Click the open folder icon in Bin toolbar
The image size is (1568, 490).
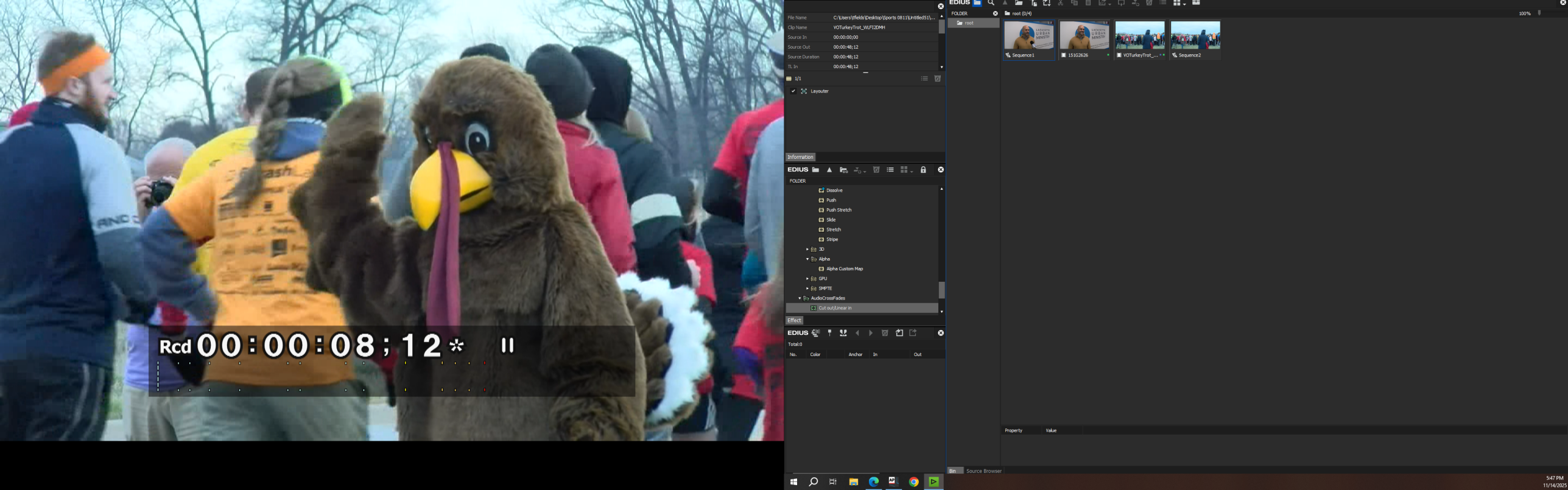click(x=1019, y=3)
